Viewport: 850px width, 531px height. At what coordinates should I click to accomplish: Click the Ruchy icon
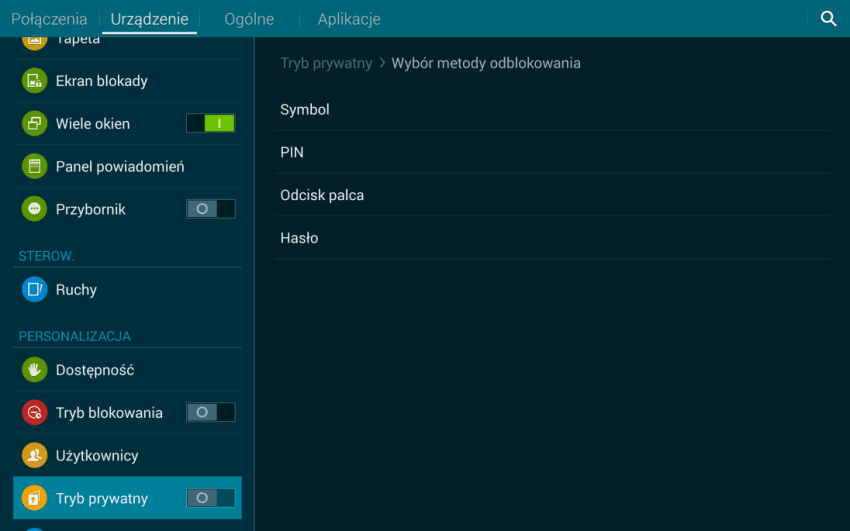(x=35, y=290)
